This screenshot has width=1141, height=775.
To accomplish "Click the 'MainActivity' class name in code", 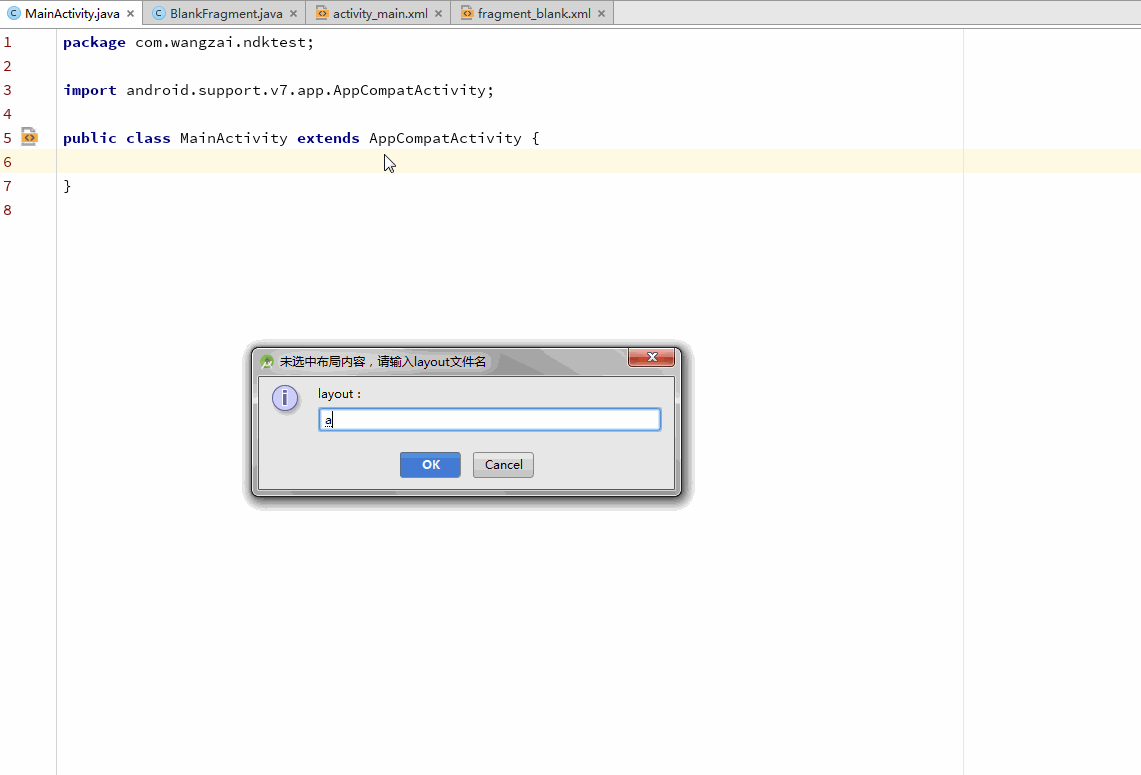I will click(234, 138).
